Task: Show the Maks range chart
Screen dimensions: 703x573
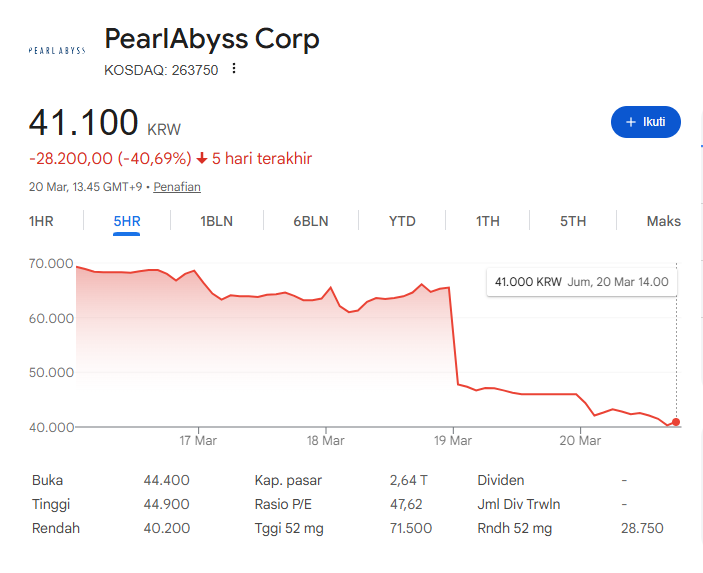Action: pos(663,221)
